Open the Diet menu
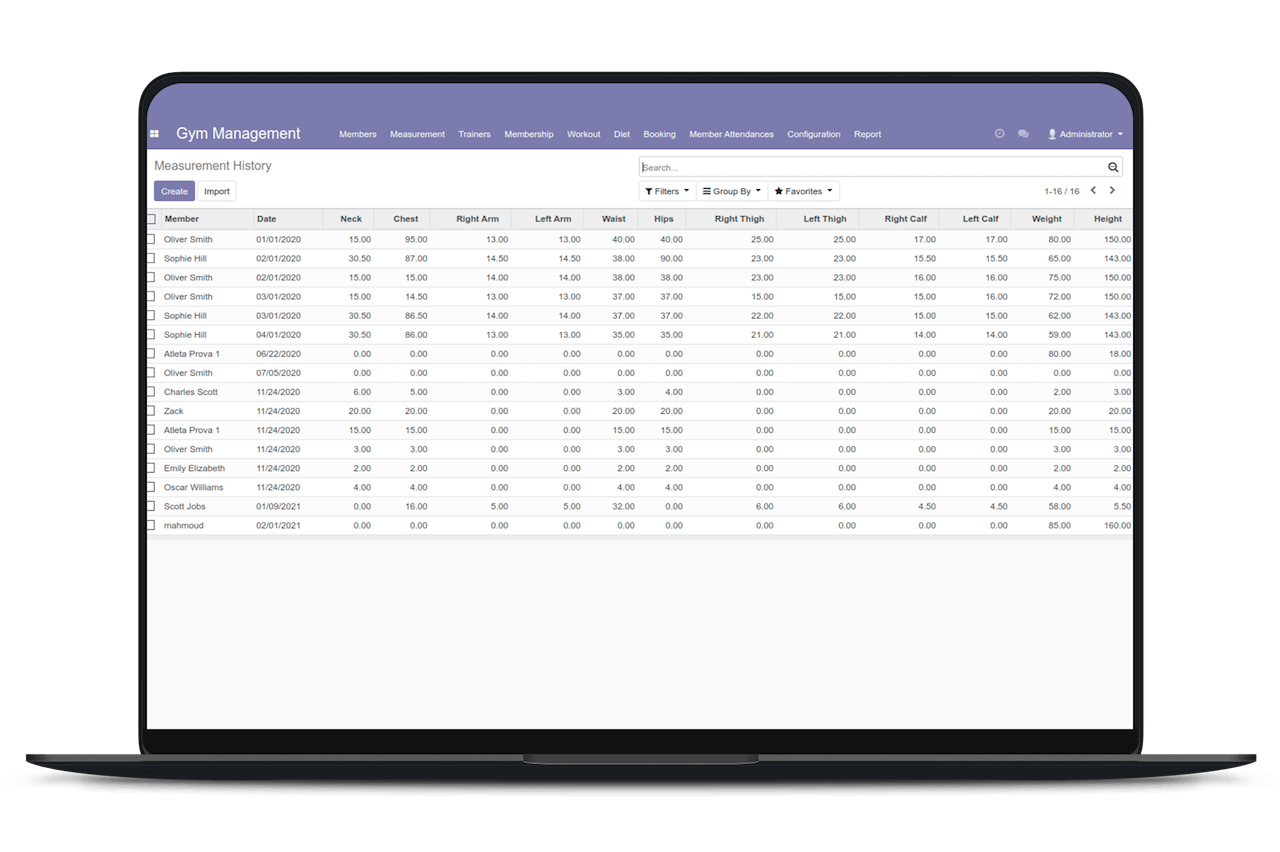Image resolution: width=1280 pixels, height=852 pixels. click(622, 134)
